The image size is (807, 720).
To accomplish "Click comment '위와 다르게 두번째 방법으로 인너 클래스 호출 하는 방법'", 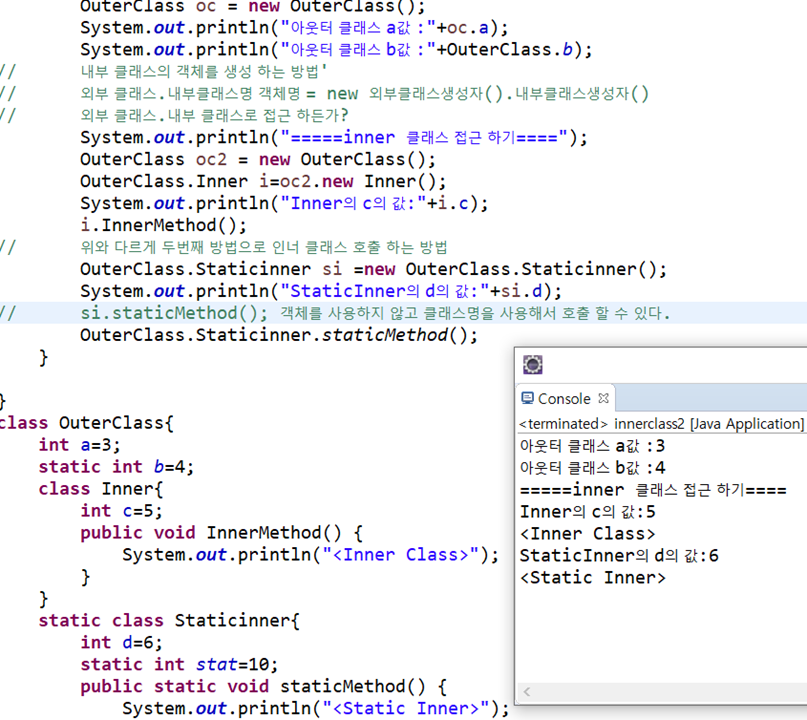I will click(264, 248).
